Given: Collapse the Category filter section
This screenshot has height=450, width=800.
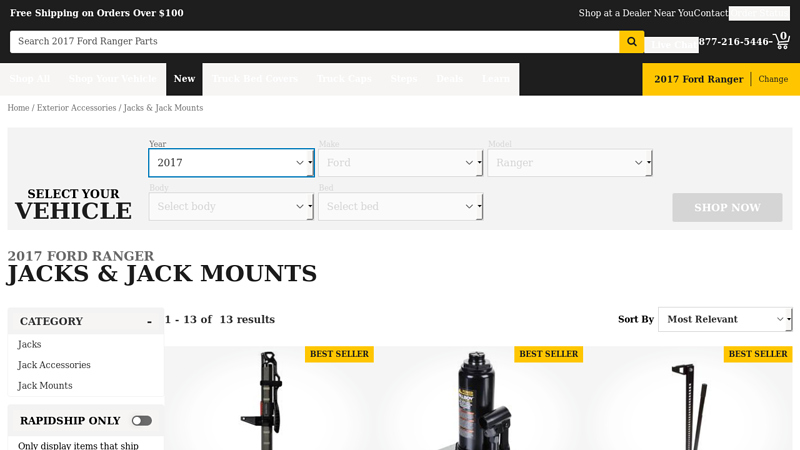Looking at the screenshot, I should coord(149,321).
